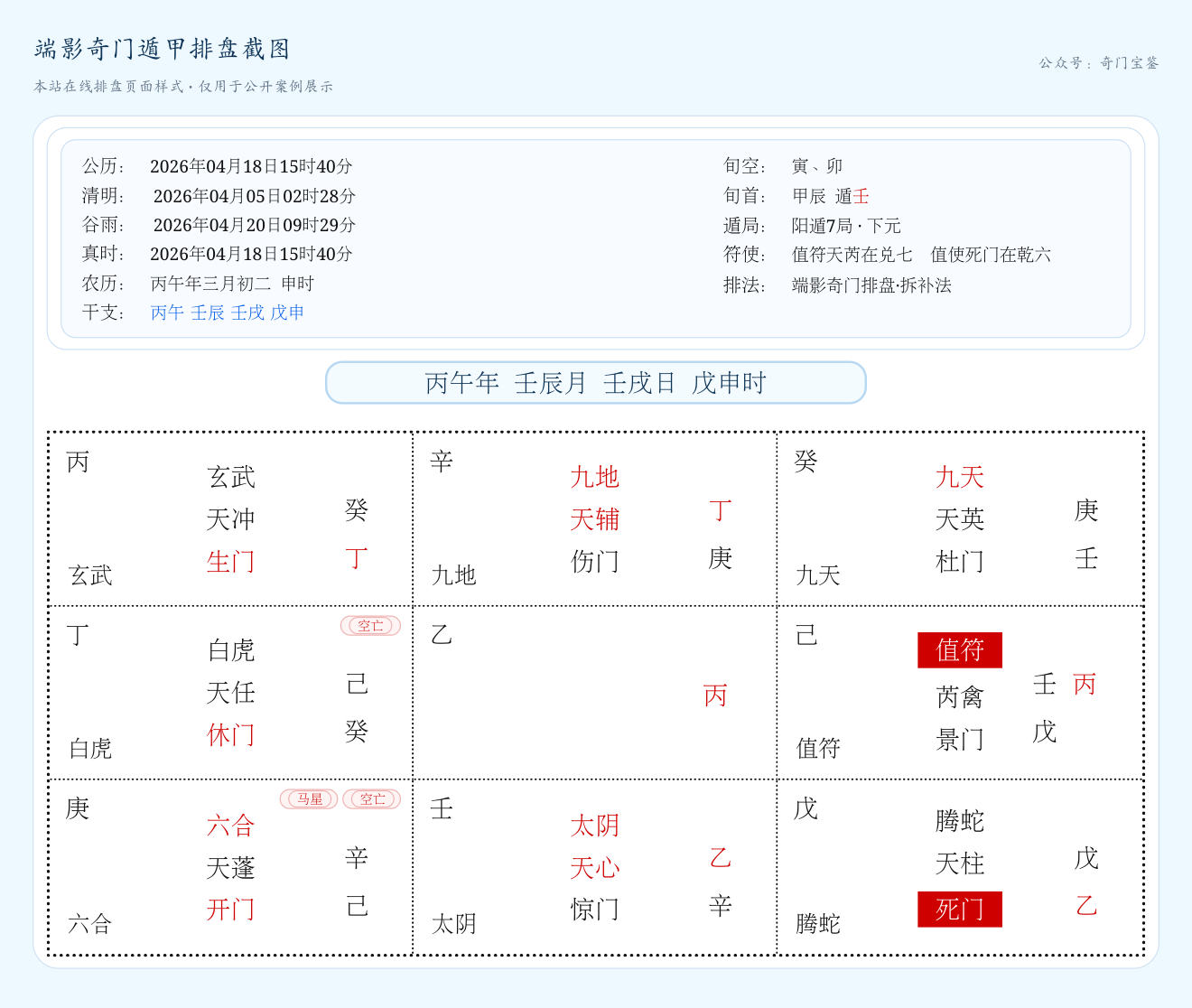
Task: Click the stem 壬 in the 天英 palace
Action: click(1086, 558)
